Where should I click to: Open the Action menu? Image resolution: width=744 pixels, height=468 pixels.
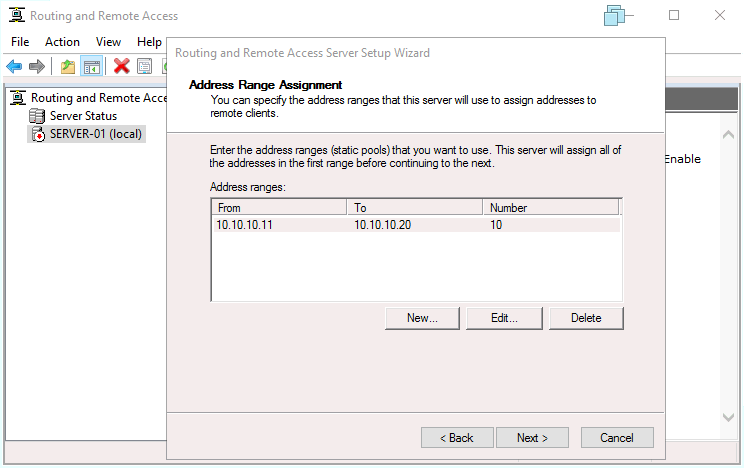coord(62,41)
